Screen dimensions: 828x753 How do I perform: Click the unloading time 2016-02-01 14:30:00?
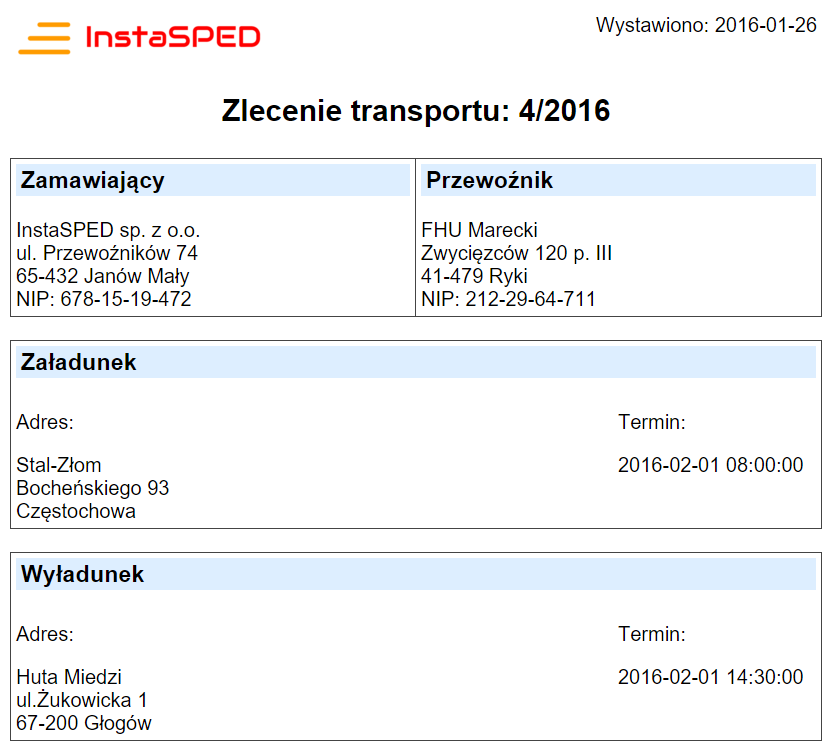pos(710,677)
